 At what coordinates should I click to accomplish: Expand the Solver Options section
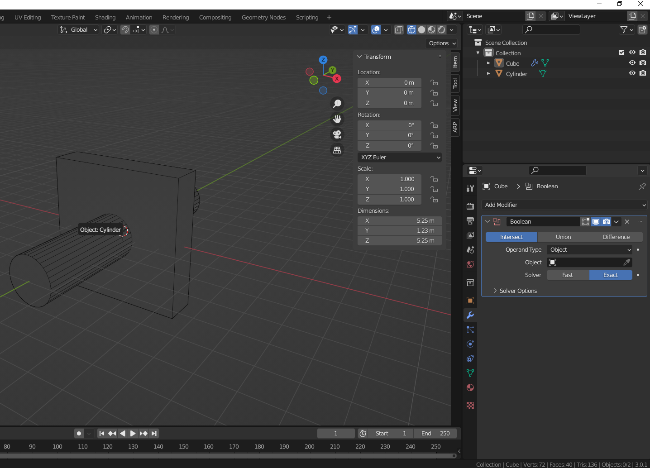coord(515,291)
